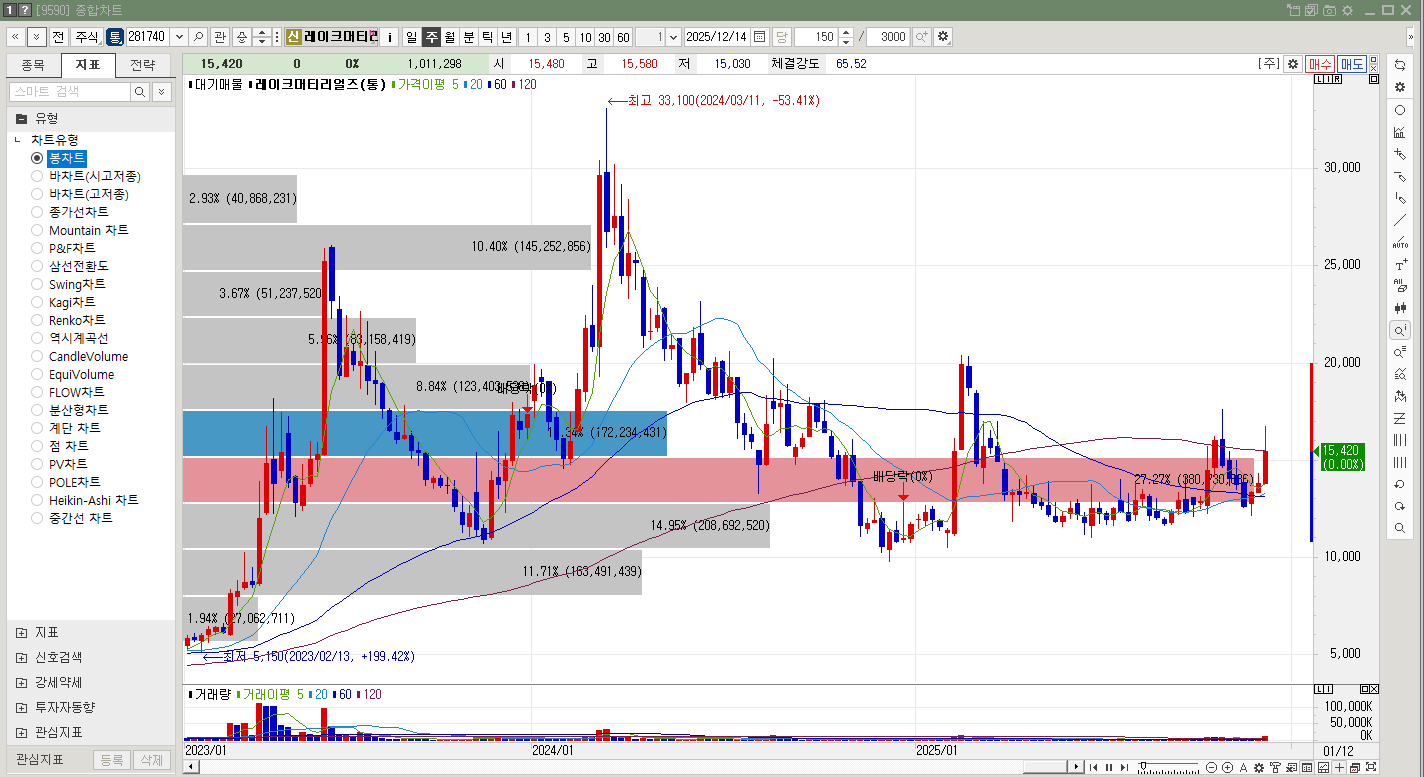Select the 년 yearly period tab
Image resolution: width=1424 pixels, height=777 pixels.
(x=507, y=36)
